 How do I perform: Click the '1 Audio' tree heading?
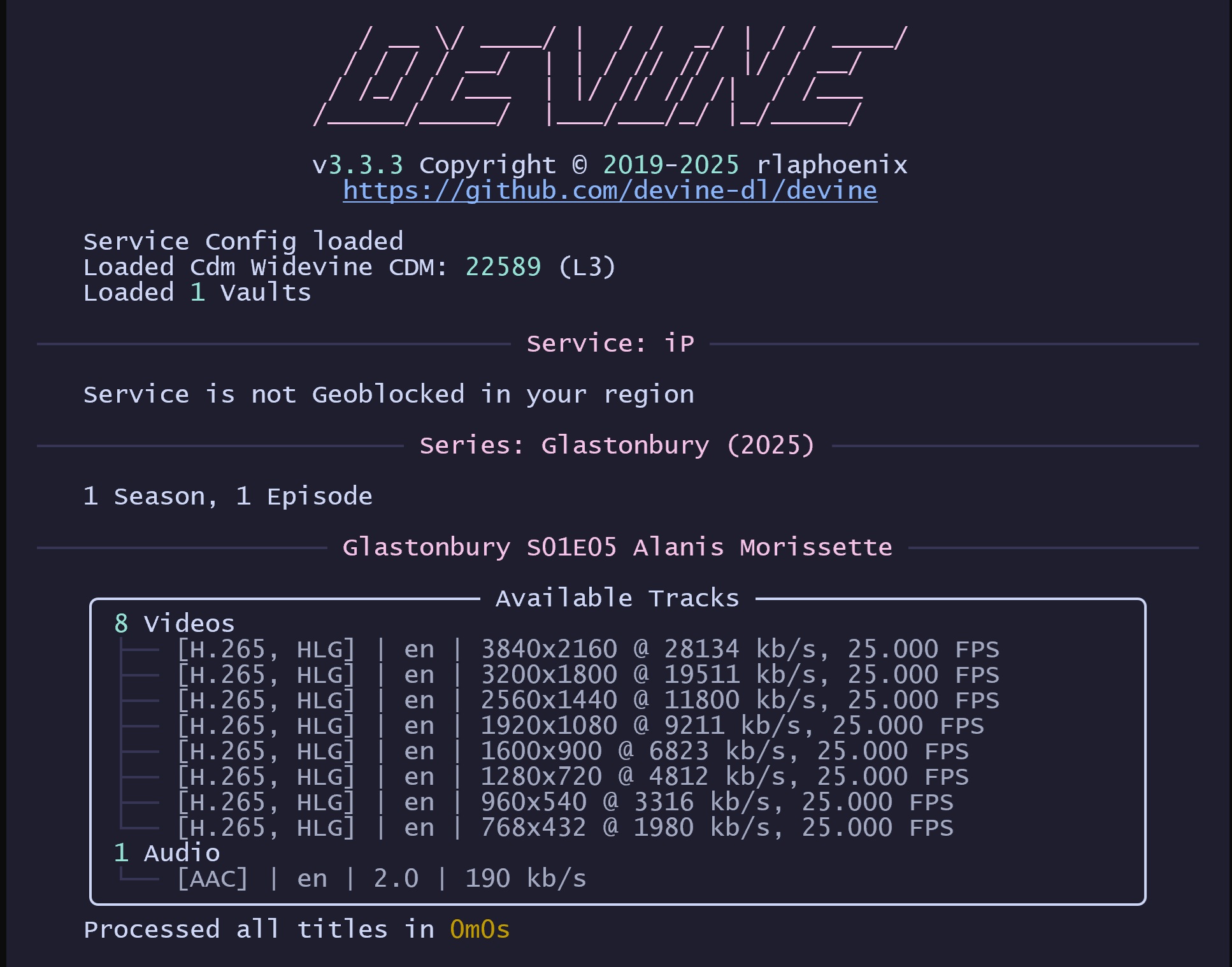(167, 853)
